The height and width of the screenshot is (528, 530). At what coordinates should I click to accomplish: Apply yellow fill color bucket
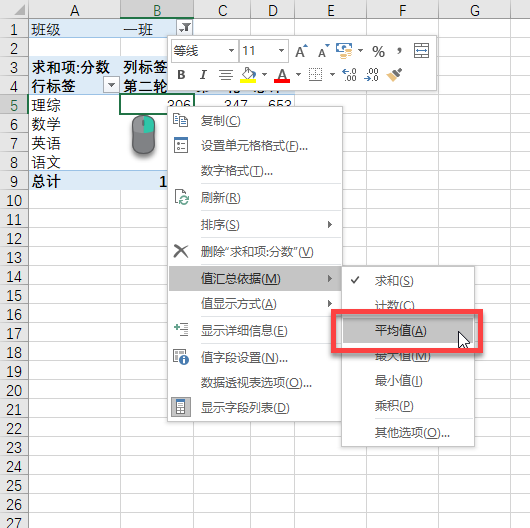pyautogui.click(x=248, y=74)
